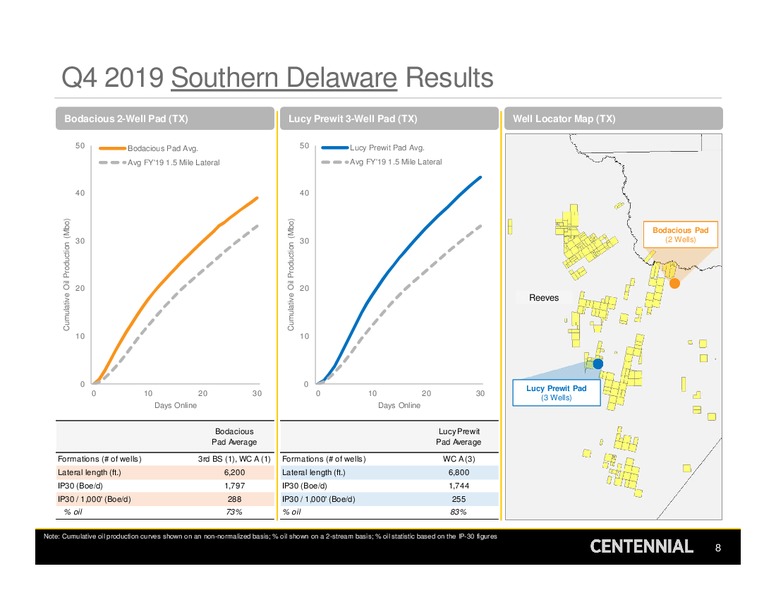776x600 pixels.
Task: Click the orange curve endpoint in the Bodacious chart
Action: pyautogui.click(x=257, y=198)
